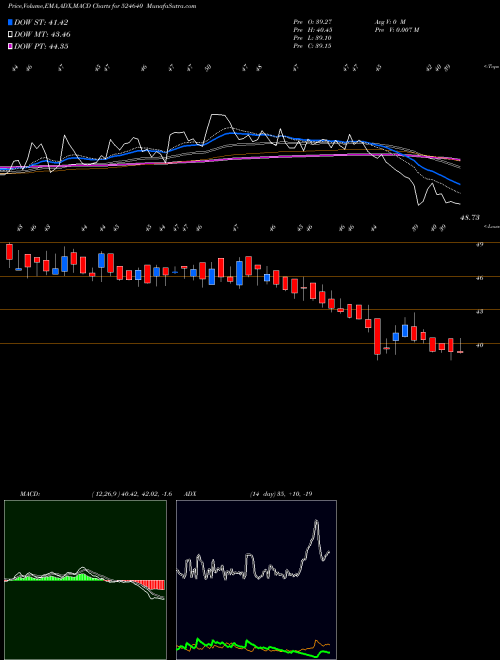Click the 'ADX' panel label

(190, 494)
